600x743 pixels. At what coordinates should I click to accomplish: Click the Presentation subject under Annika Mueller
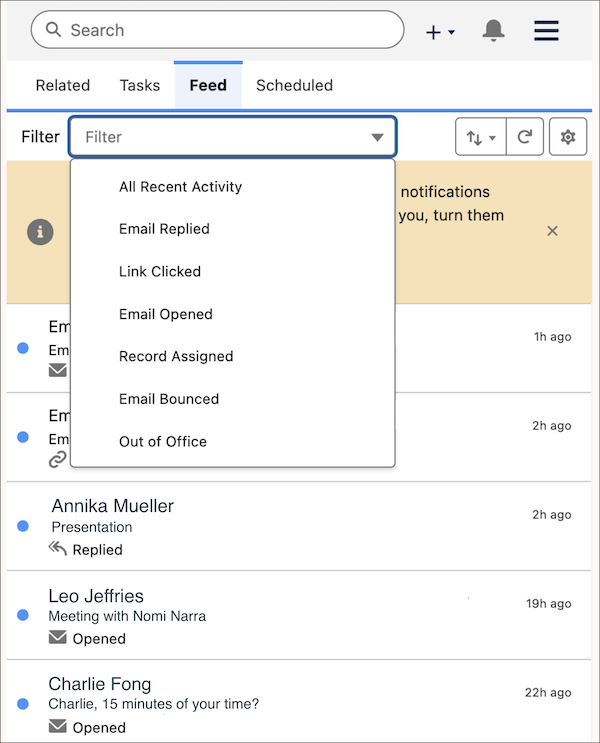pyautogui.click(x=92, y=527)
